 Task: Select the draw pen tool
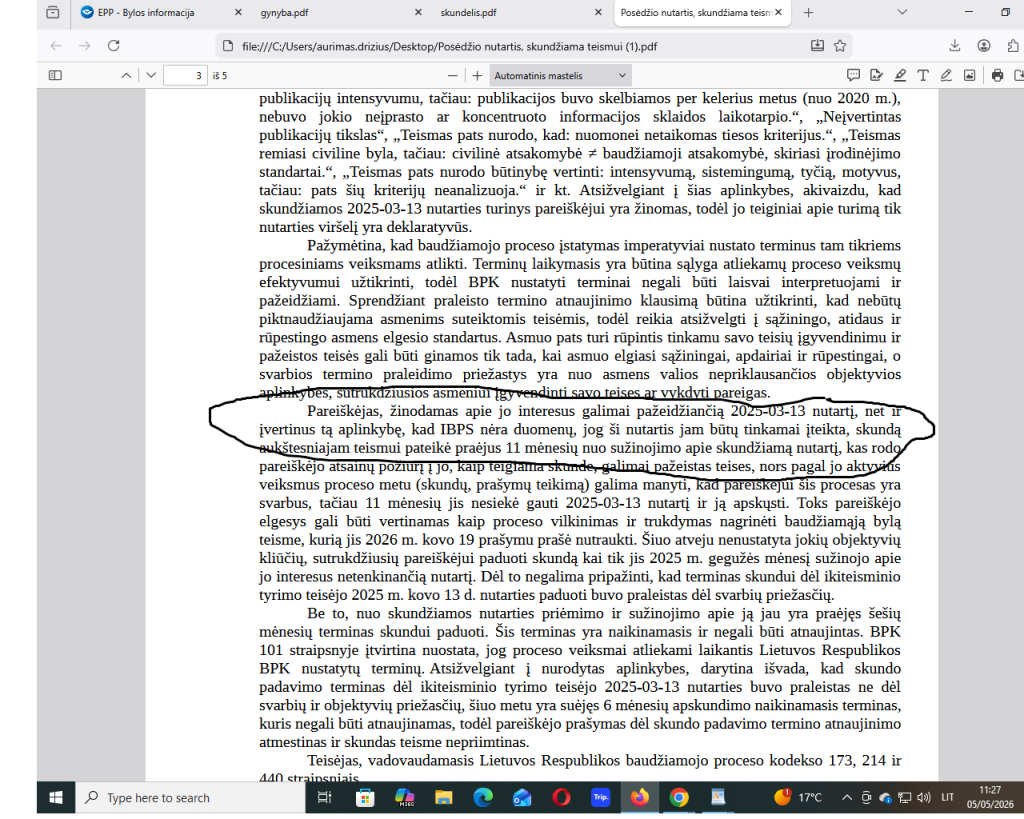coord(946,76)
